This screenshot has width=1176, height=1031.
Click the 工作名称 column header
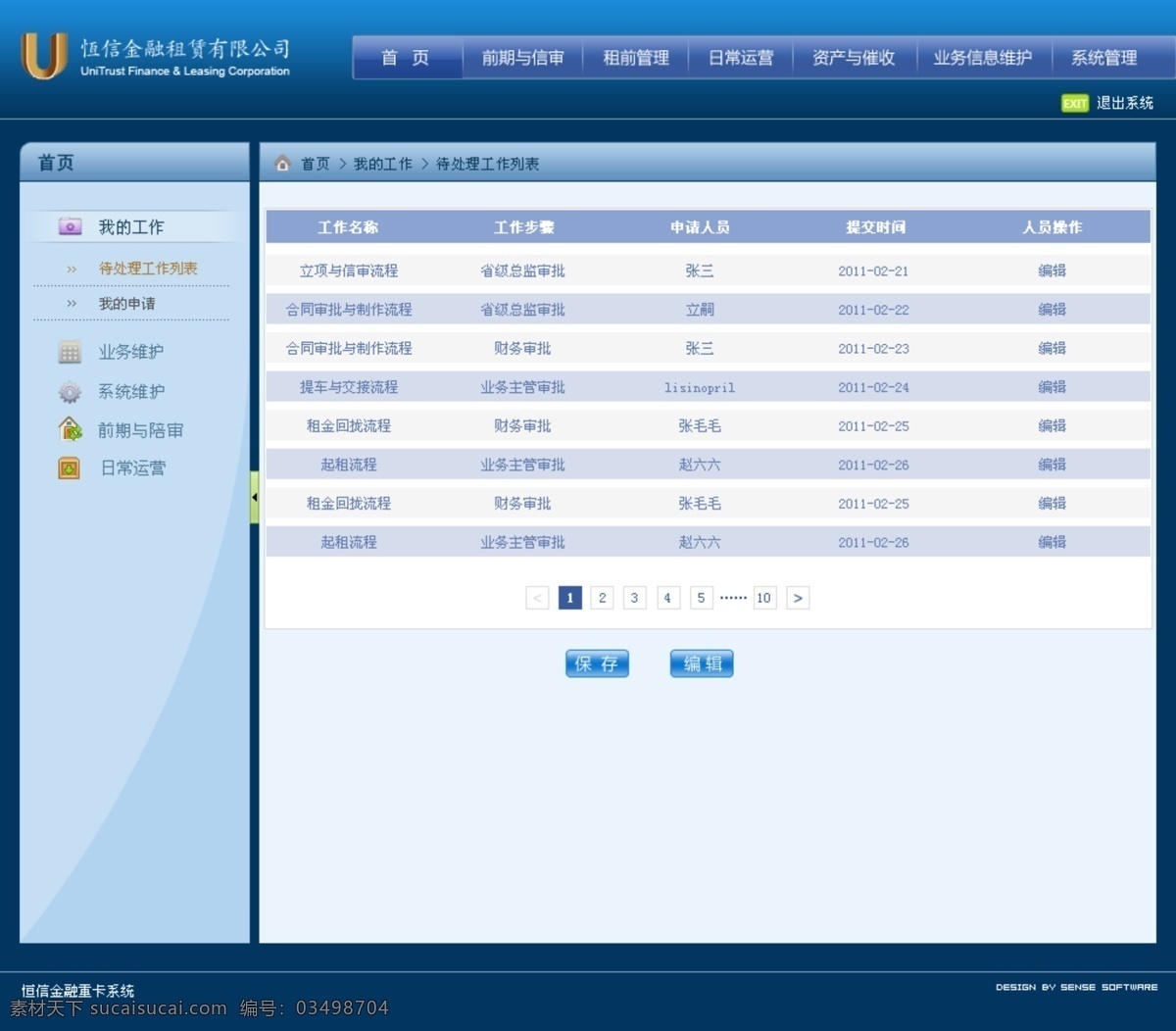coord(348,227)
